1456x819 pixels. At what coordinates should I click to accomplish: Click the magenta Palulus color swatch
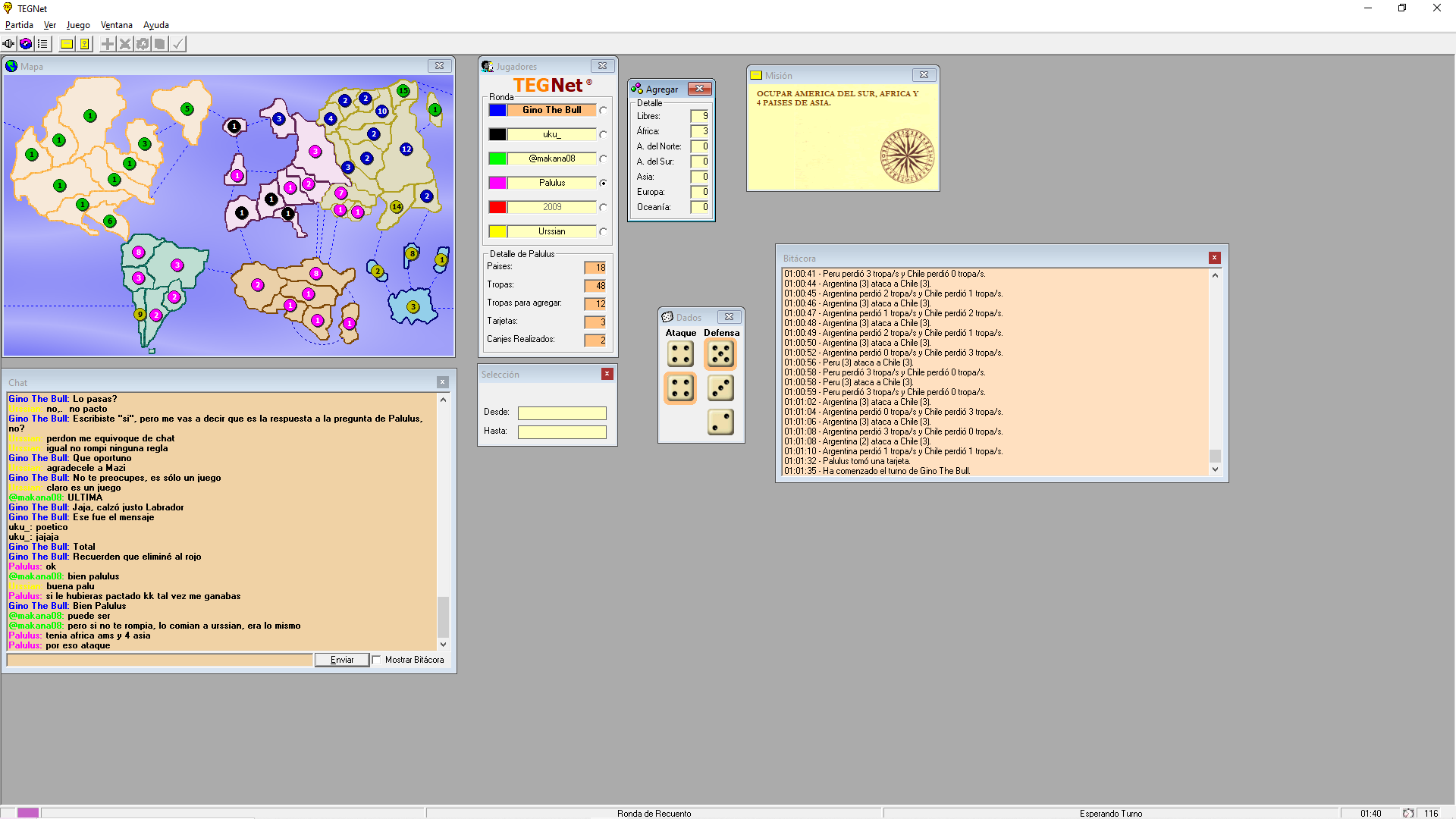coord(497,183)
